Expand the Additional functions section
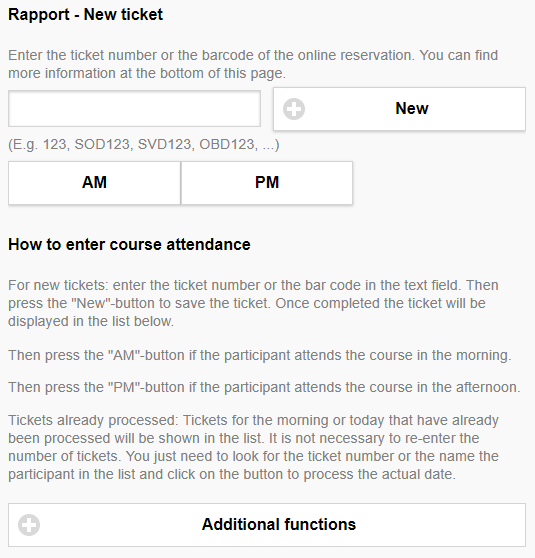The width and height of the screenshot is (535, 558). 267,525
